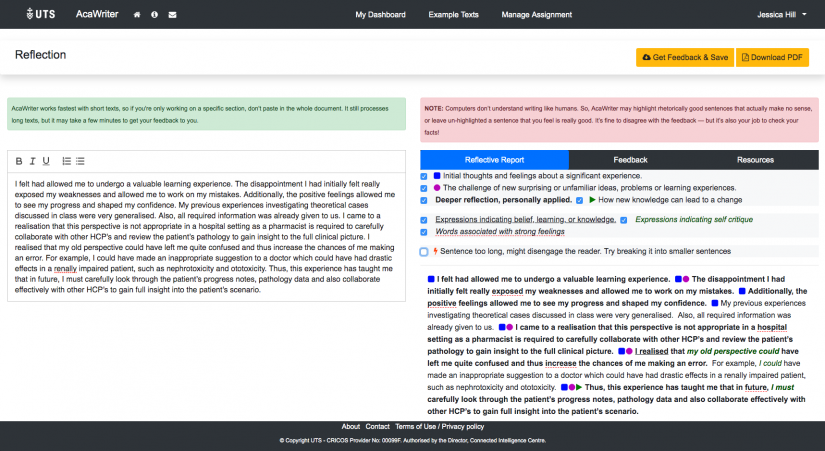Uncheck 'The challenge of new surprising' checkbox
The image size is (825, 451).
pos(424,188)
